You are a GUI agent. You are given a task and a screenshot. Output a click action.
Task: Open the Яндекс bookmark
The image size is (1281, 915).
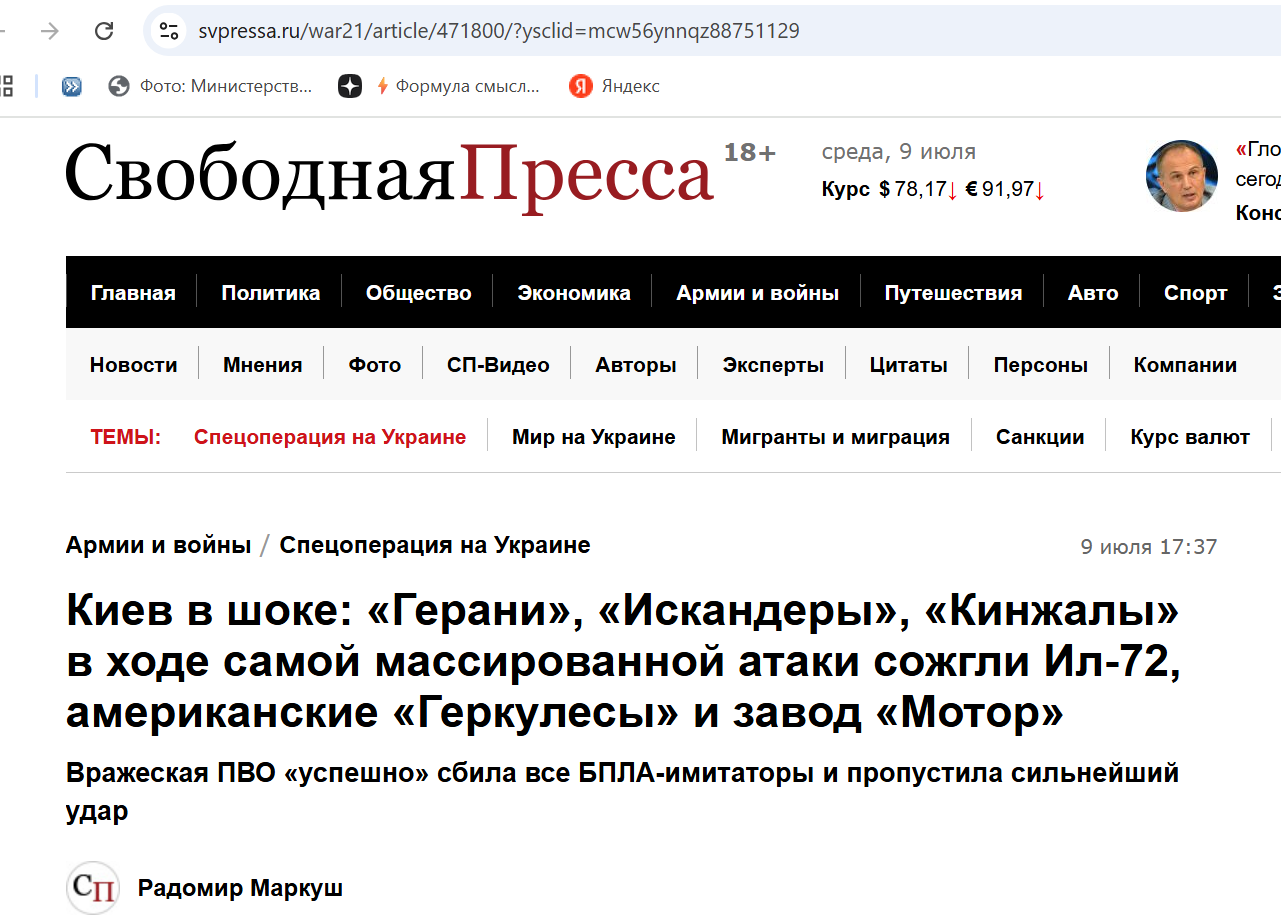point(614,86)
